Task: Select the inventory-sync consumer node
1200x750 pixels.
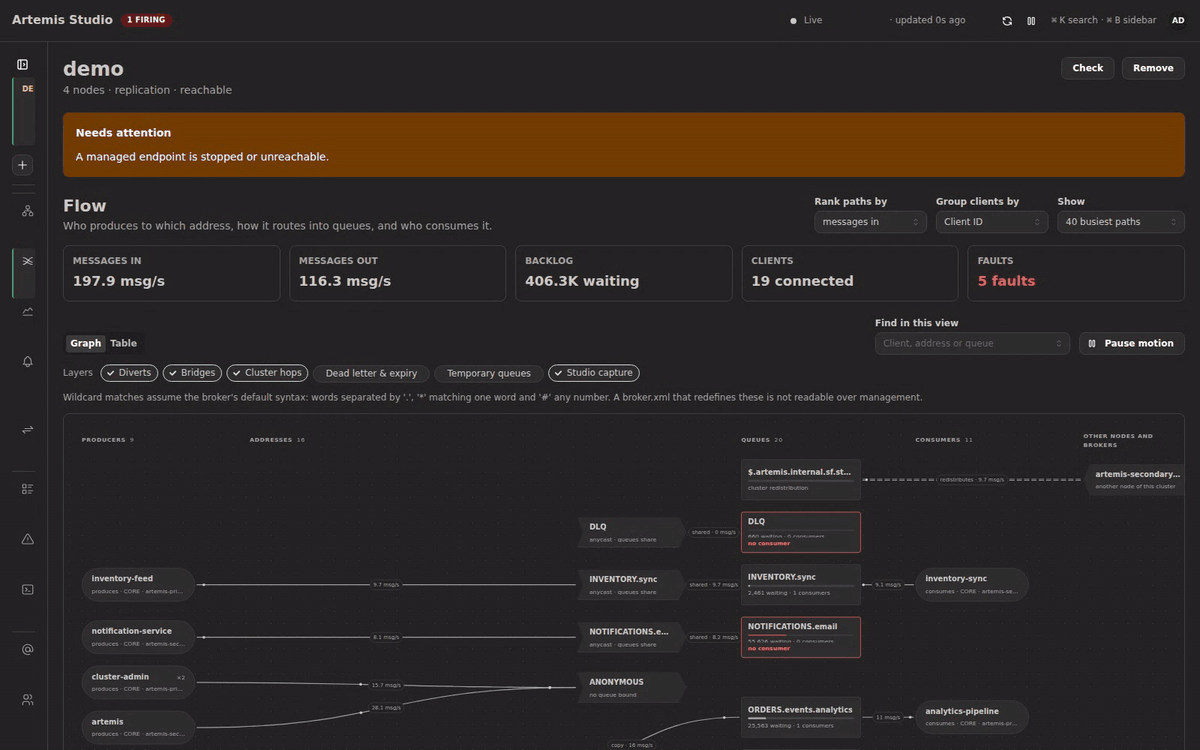Action: [972, 584]
